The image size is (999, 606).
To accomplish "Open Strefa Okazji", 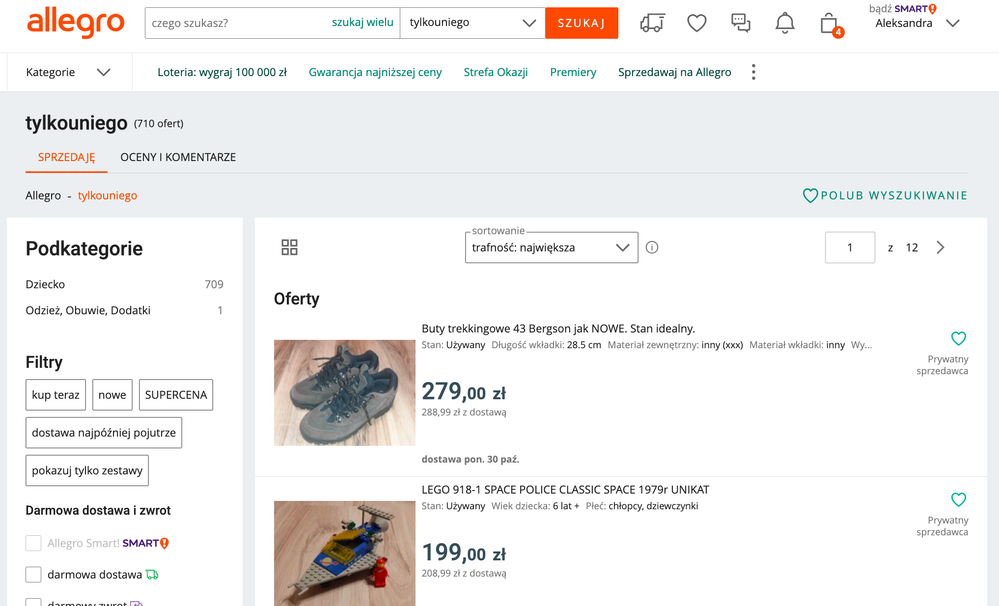I will 496,72.
